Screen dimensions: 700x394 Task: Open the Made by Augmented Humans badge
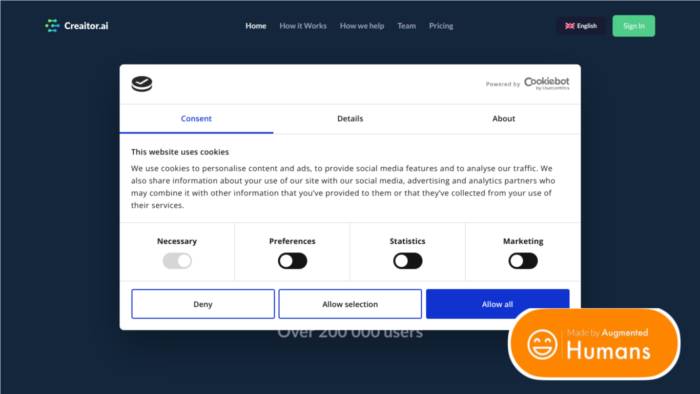tap(594, 344)
